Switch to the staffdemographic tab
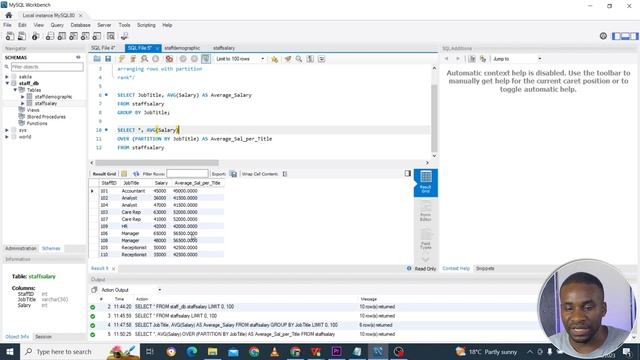The width and height of the screenshot is (640, 360). [x=182, y=48]
